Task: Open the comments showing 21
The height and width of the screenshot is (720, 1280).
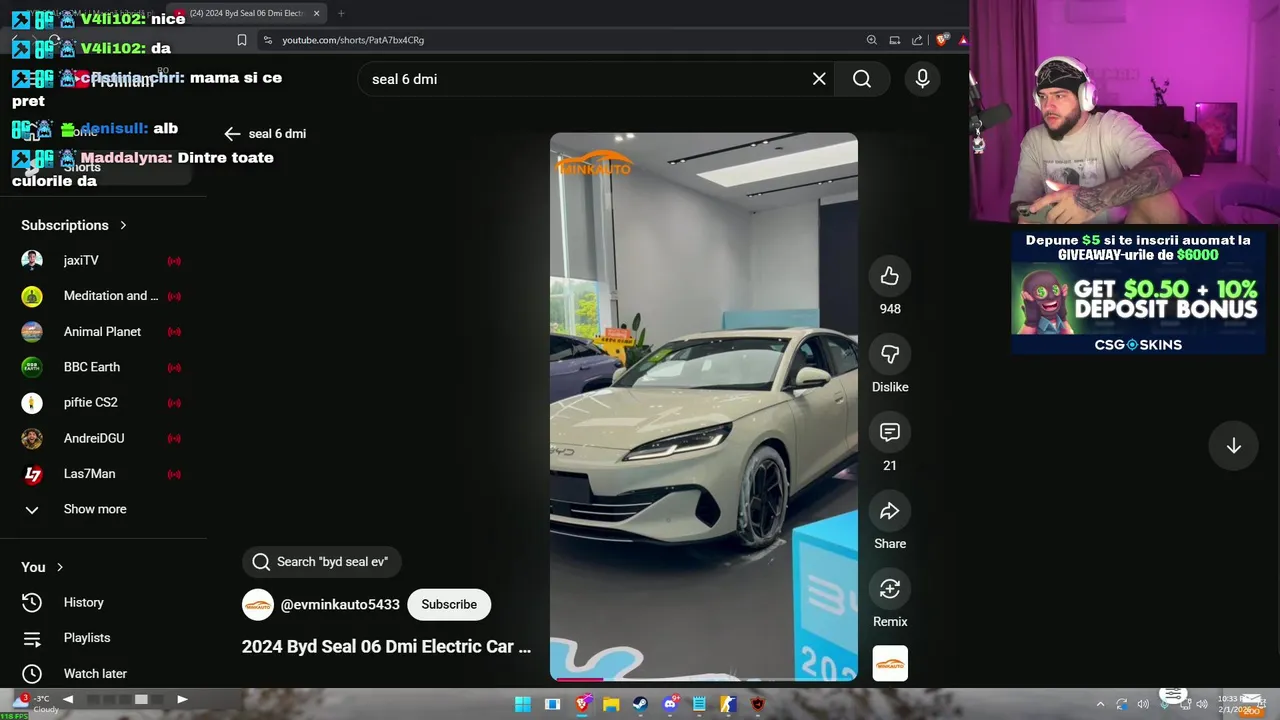Action: (890, 433)
